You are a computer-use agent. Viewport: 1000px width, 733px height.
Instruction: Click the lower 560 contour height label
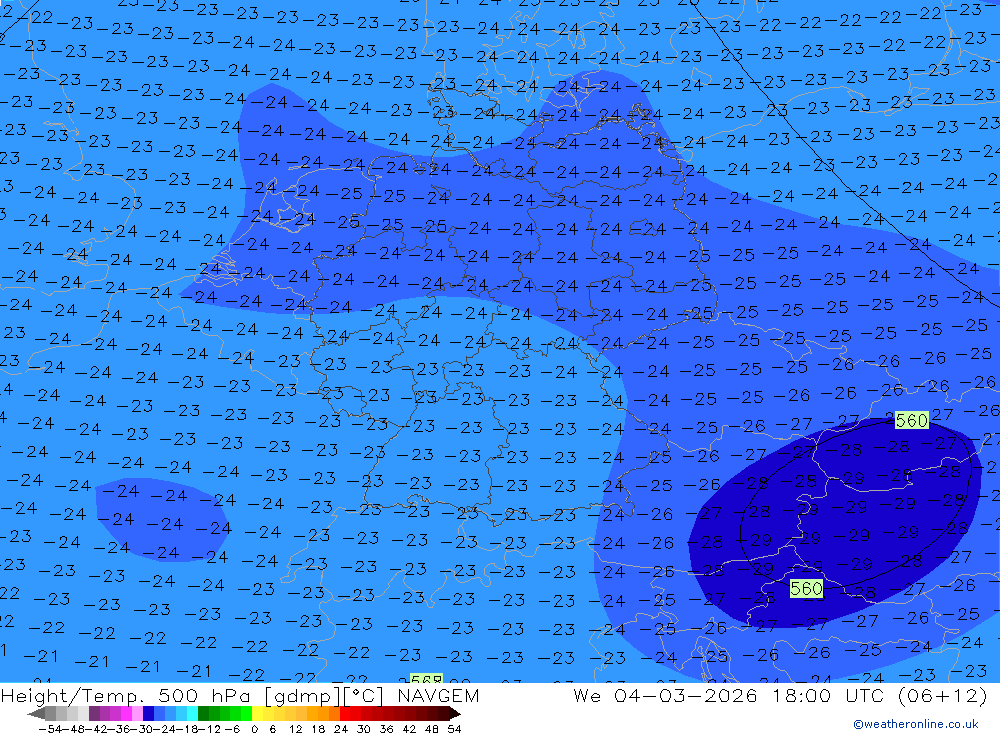[806, 588]
